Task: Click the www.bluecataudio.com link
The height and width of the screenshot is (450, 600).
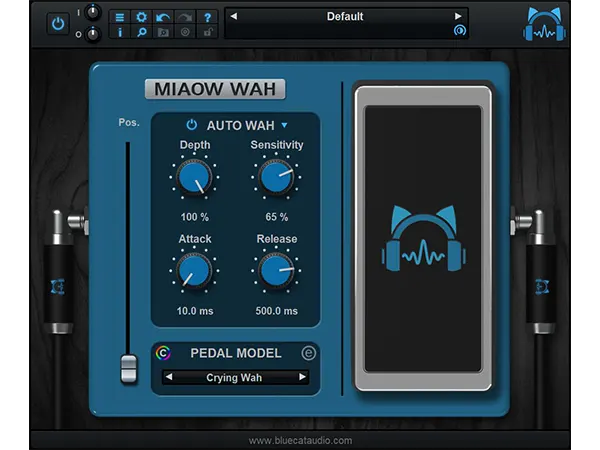Action: (299, 439)
